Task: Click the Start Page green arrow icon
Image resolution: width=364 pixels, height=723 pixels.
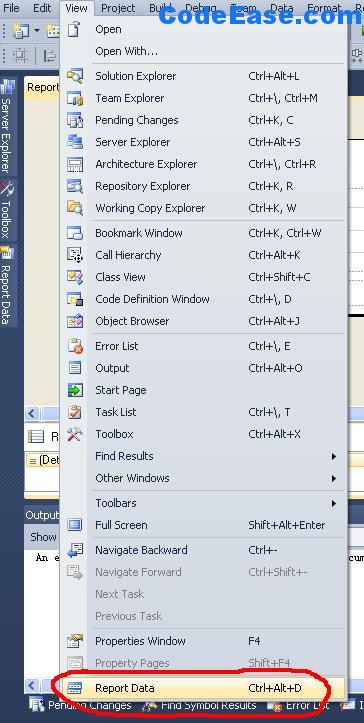Action: point(75,390)
